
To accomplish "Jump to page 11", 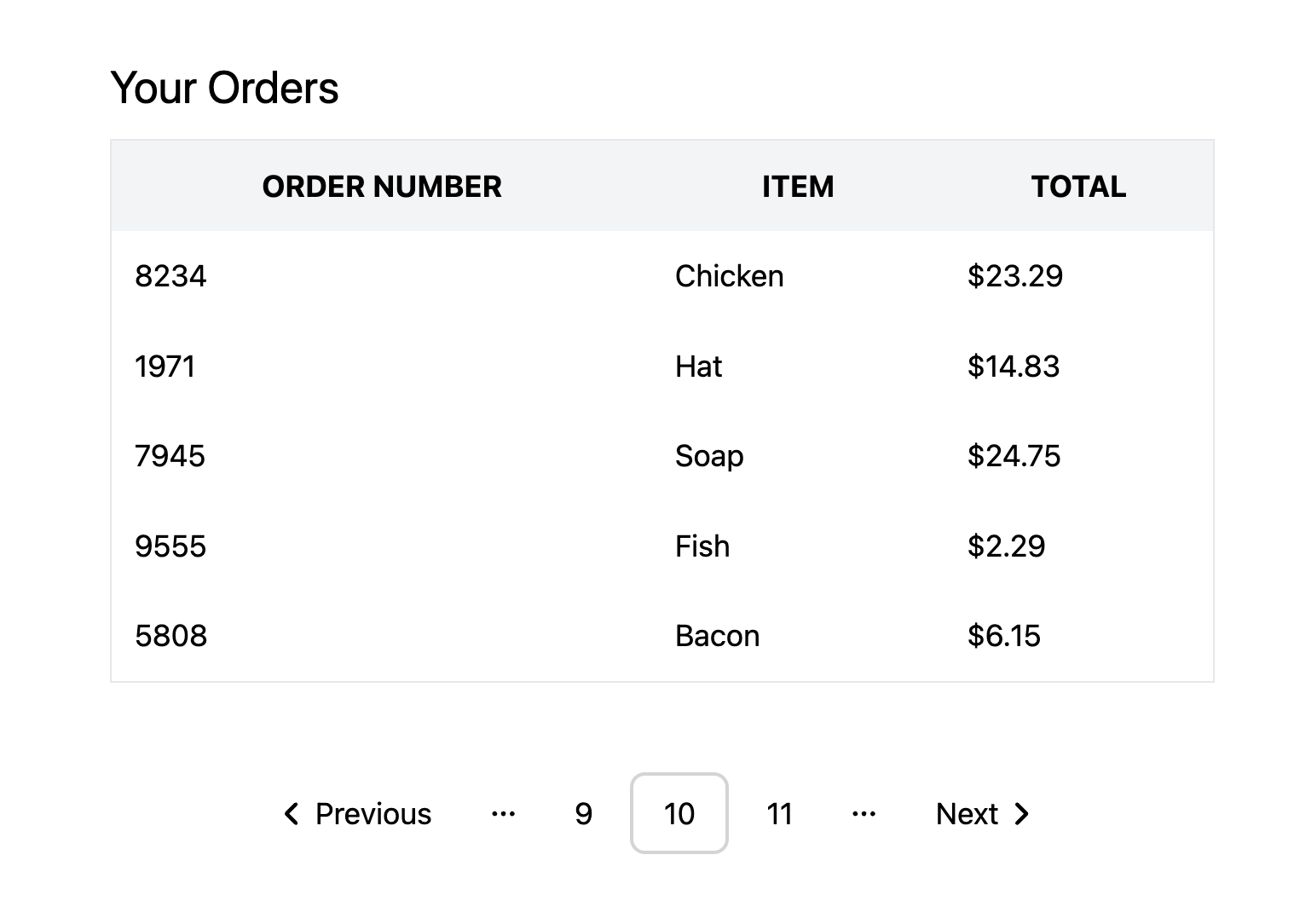I will pos(779,814).
